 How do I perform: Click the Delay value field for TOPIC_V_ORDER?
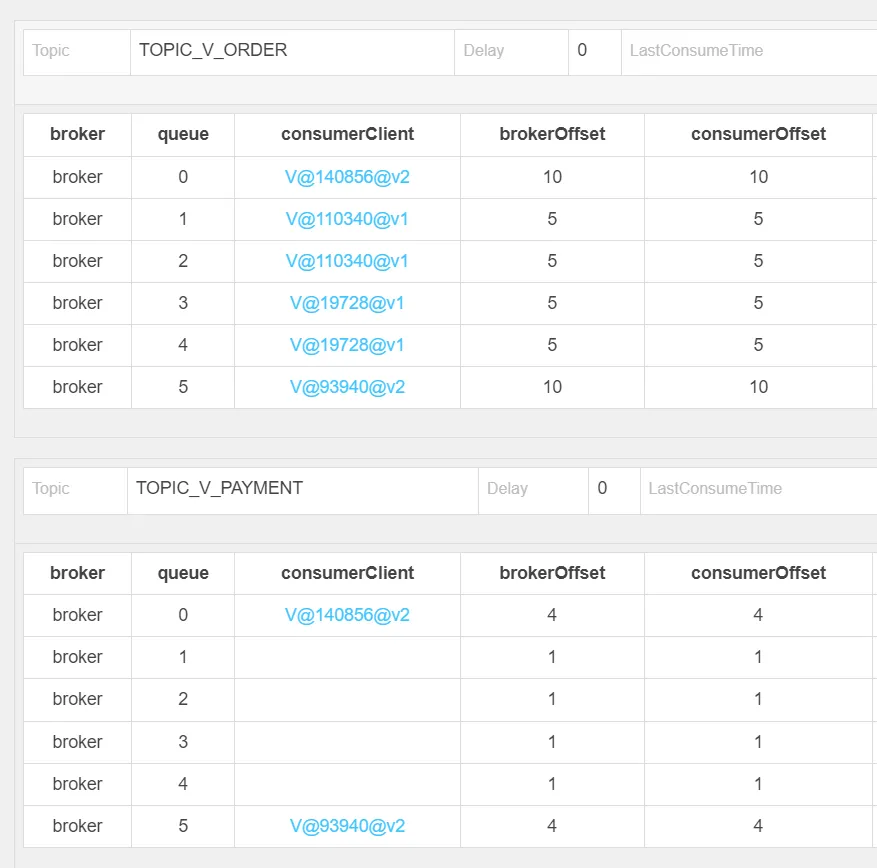tap(595, 52)
